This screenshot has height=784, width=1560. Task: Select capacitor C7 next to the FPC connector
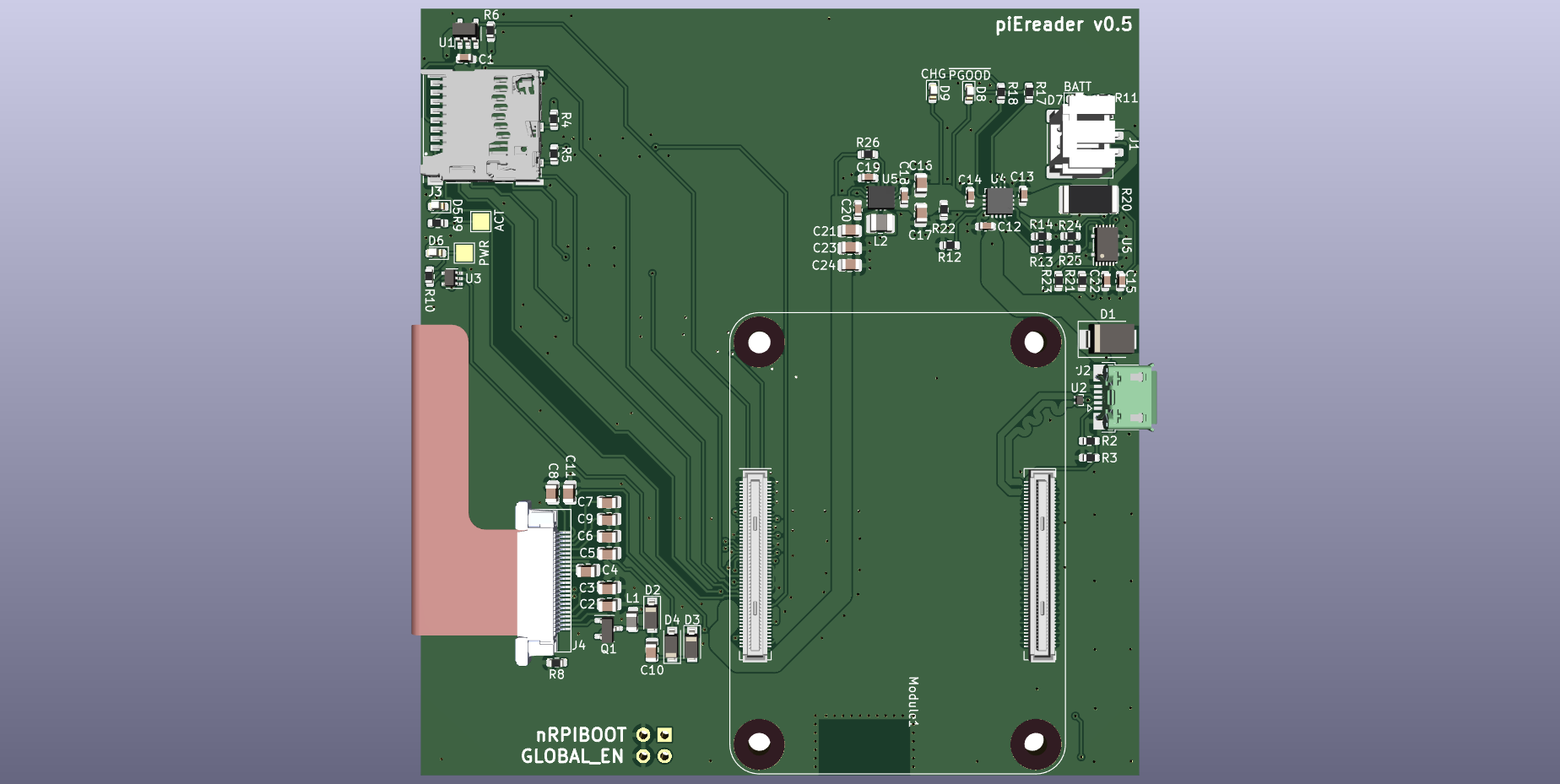609,502
